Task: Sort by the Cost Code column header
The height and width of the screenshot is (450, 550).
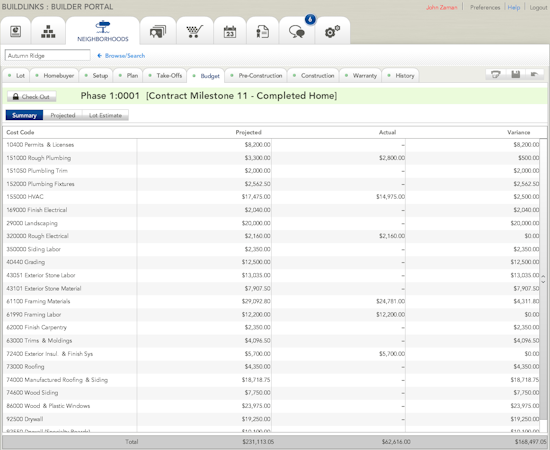Action: [x=20, y=132]
